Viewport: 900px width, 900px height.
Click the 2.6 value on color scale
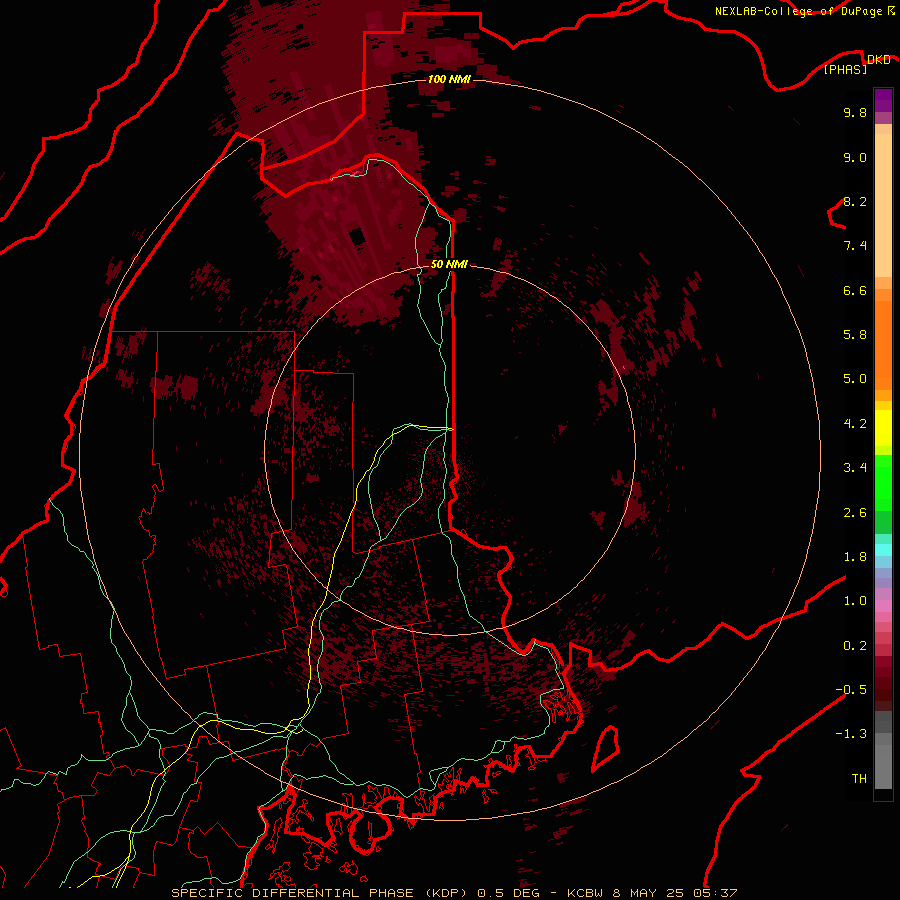(855, 513)
